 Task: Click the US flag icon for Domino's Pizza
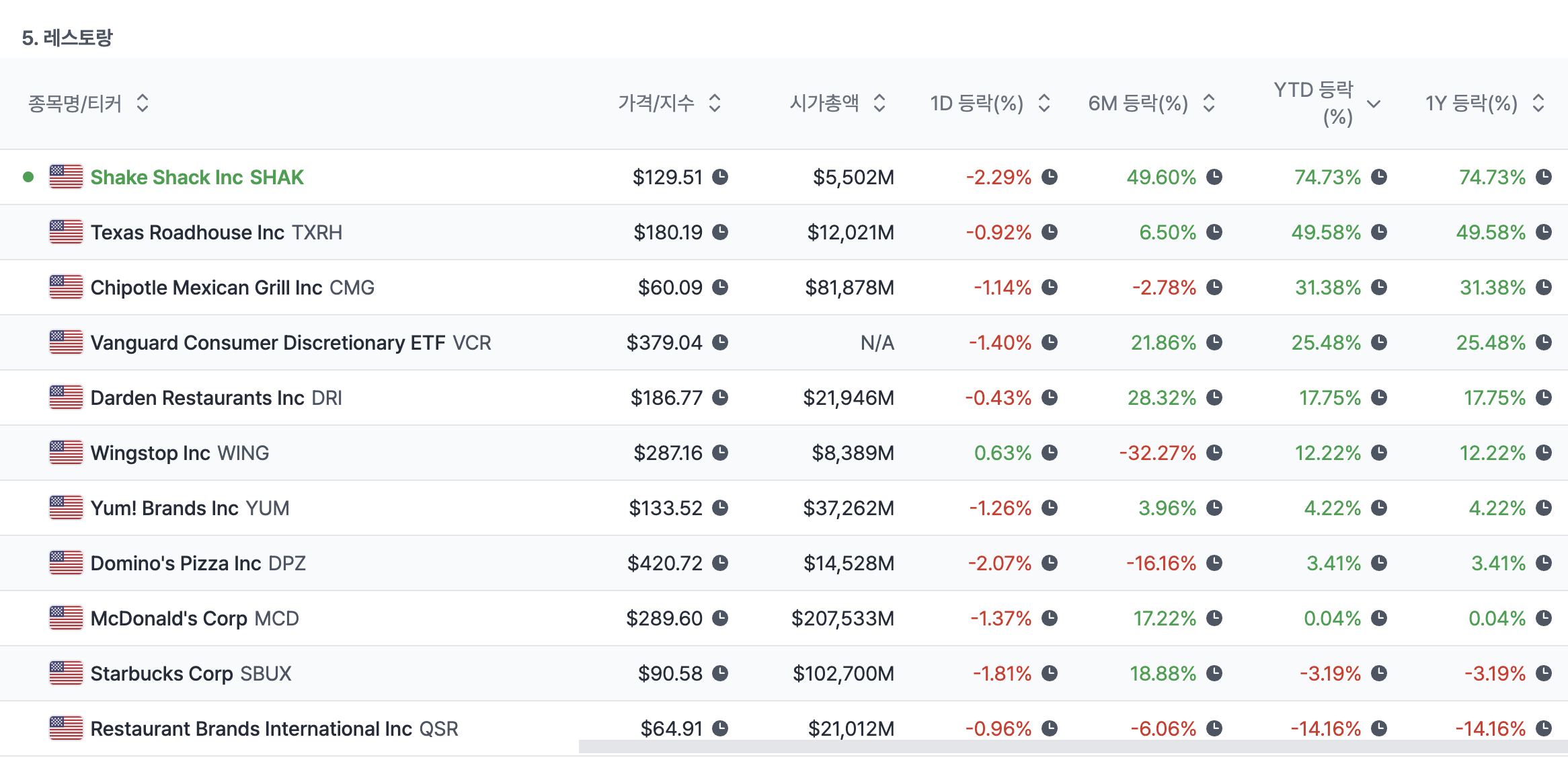click(x=66, y=563)
